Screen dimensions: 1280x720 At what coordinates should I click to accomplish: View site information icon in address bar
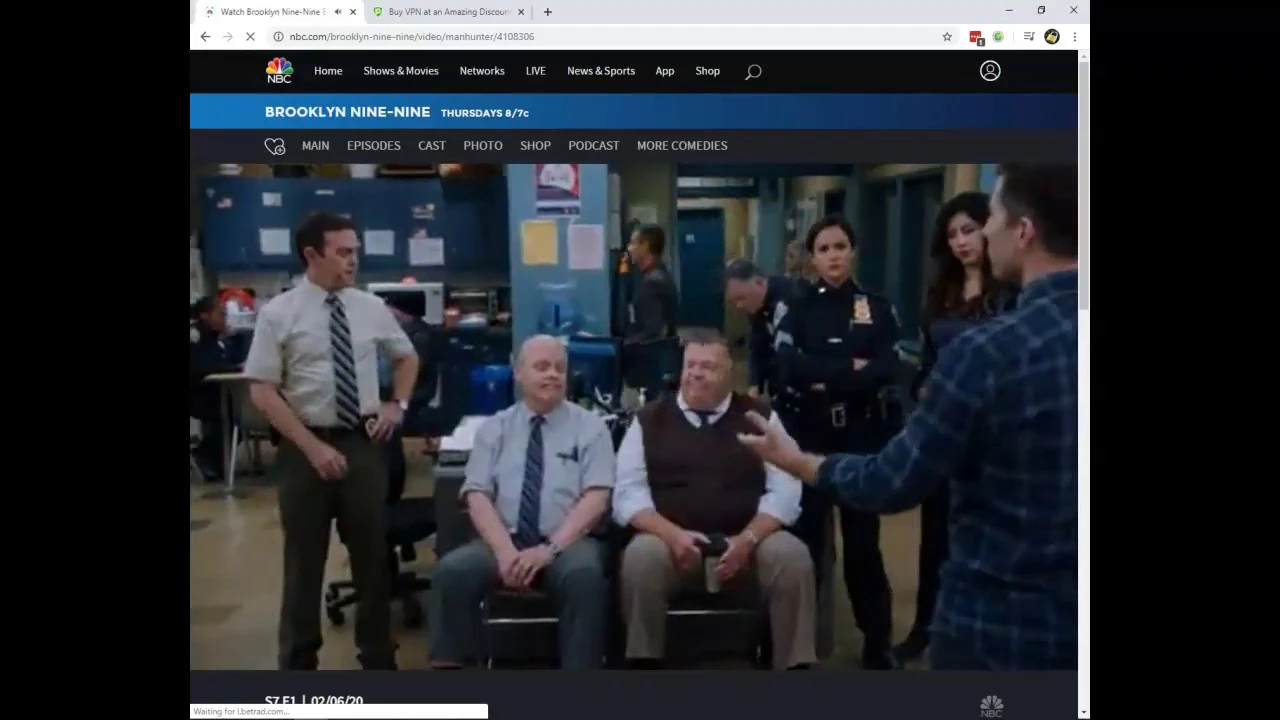(278, 36)
